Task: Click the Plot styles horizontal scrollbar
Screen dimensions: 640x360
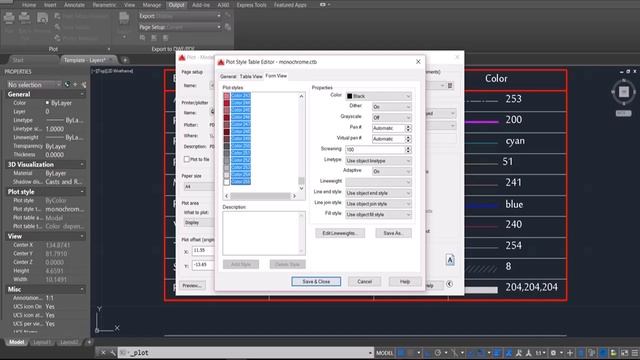Action: click(260, 196)
